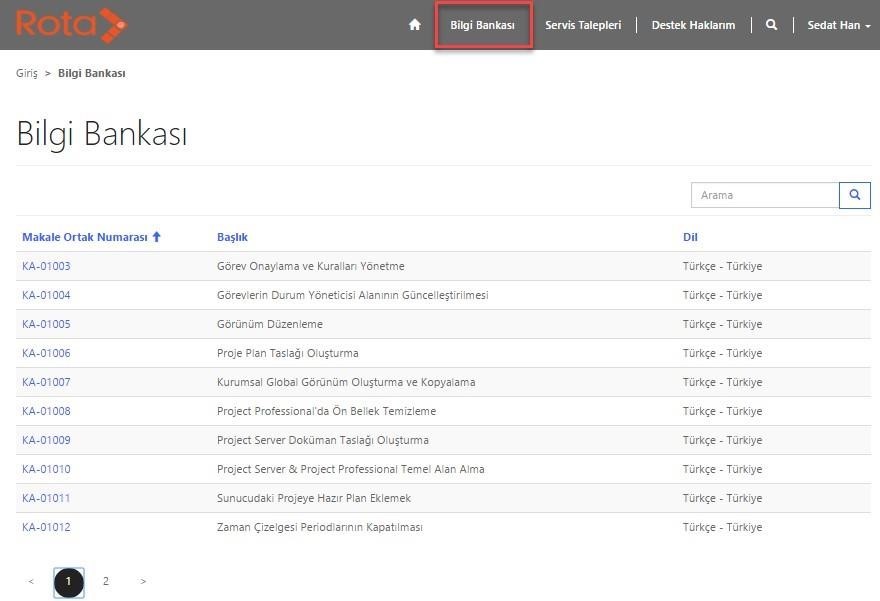880x601 pixels.
Task: Sort by the Dil column header
Action: click(690, 237)
